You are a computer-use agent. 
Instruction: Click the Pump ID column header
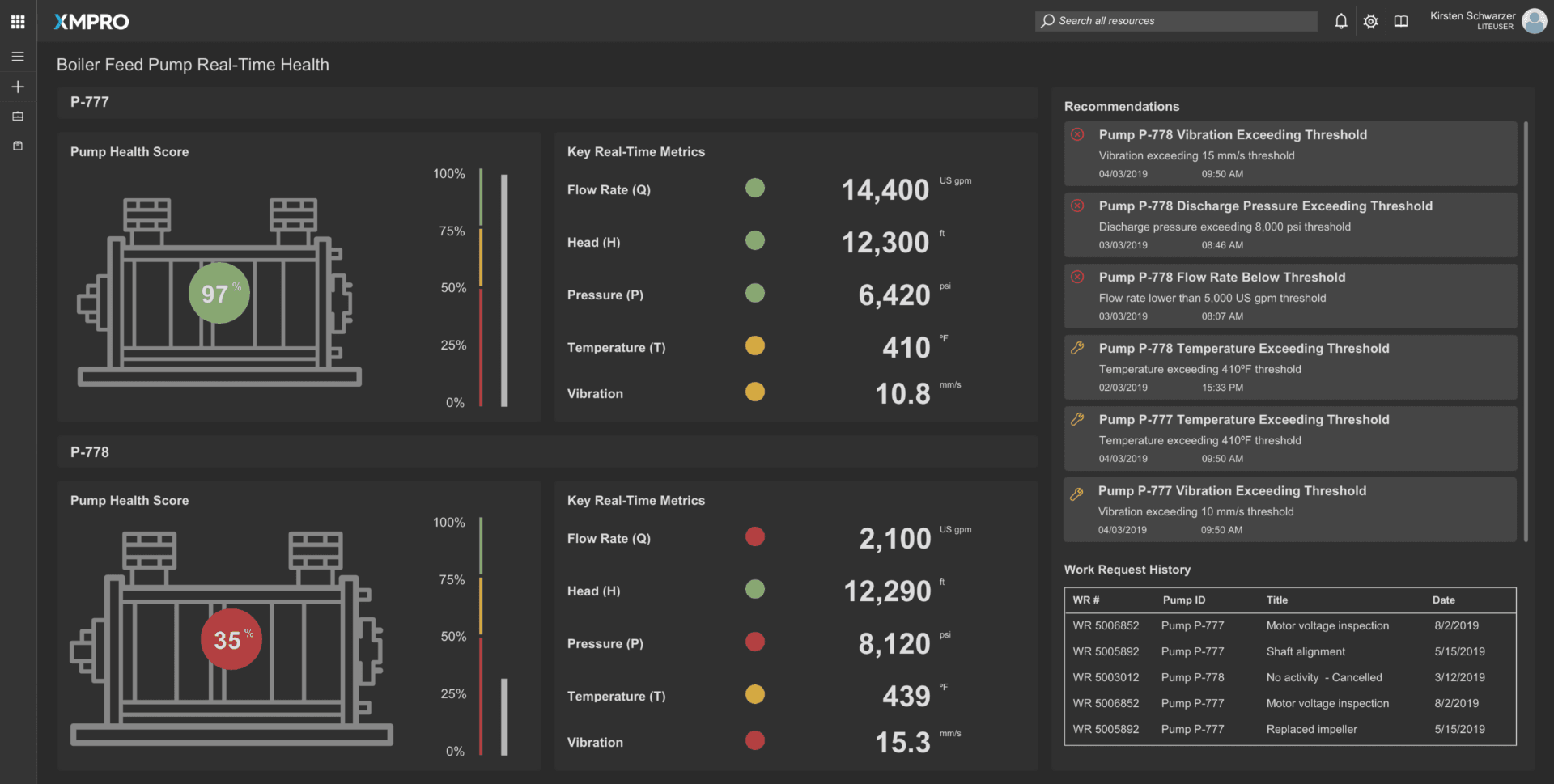tap(1183, 600)
